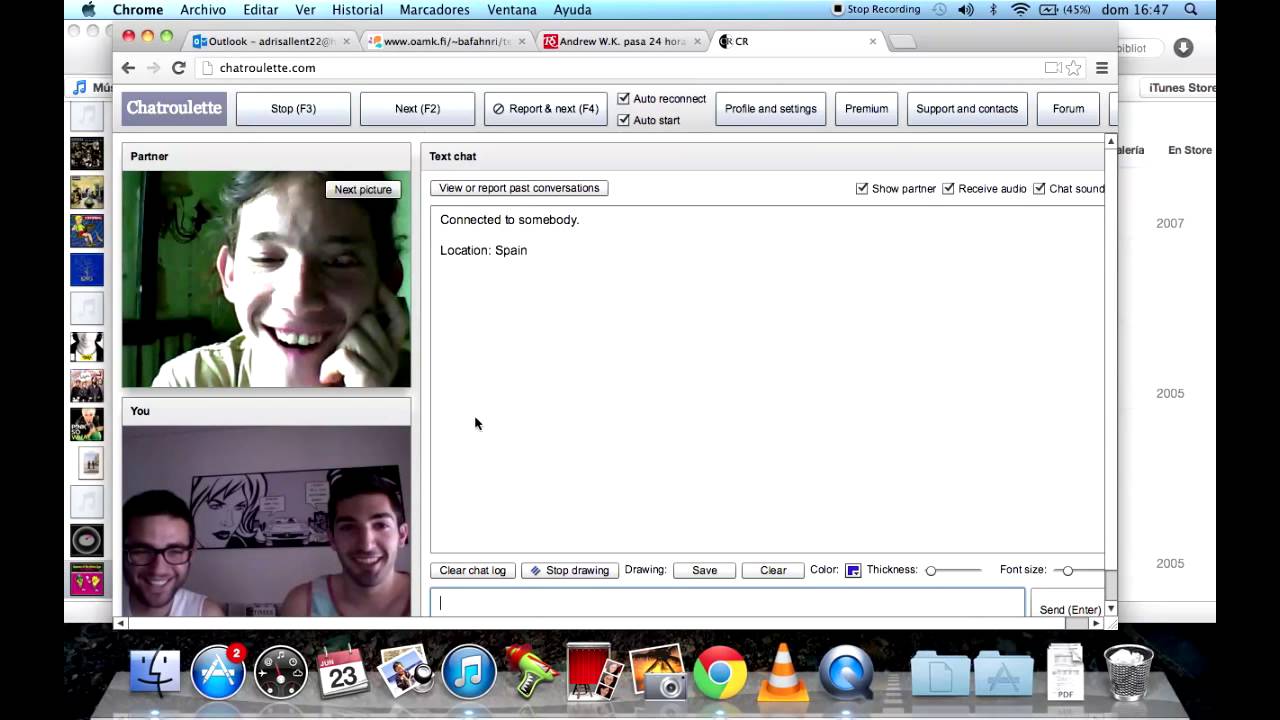Open the Chrome hamburger menu

1102,68
